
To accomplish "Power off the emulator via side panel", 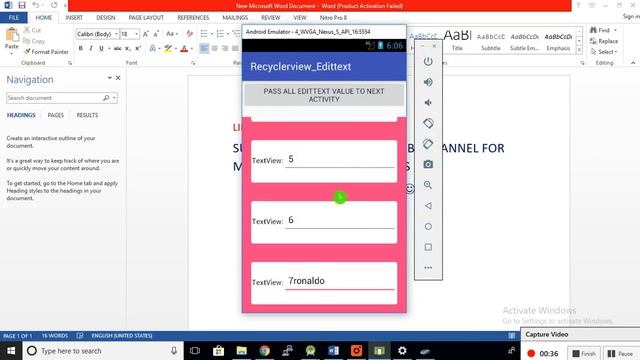I will (x=428, y=62).
